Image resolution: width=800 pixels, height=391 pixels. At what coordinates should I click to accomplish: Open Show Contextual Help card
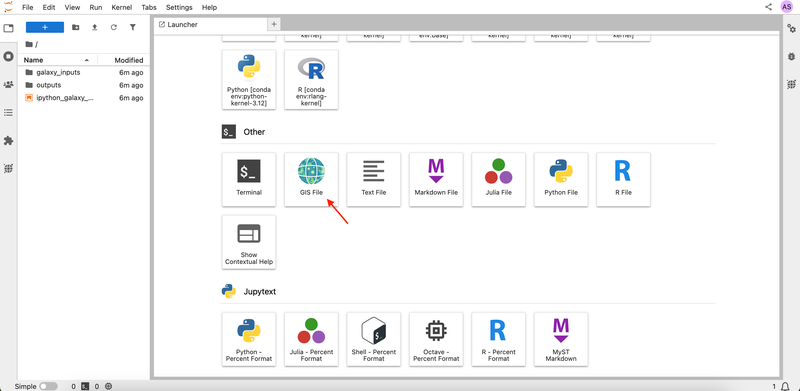pyautogui.click(x=249, y=242)
